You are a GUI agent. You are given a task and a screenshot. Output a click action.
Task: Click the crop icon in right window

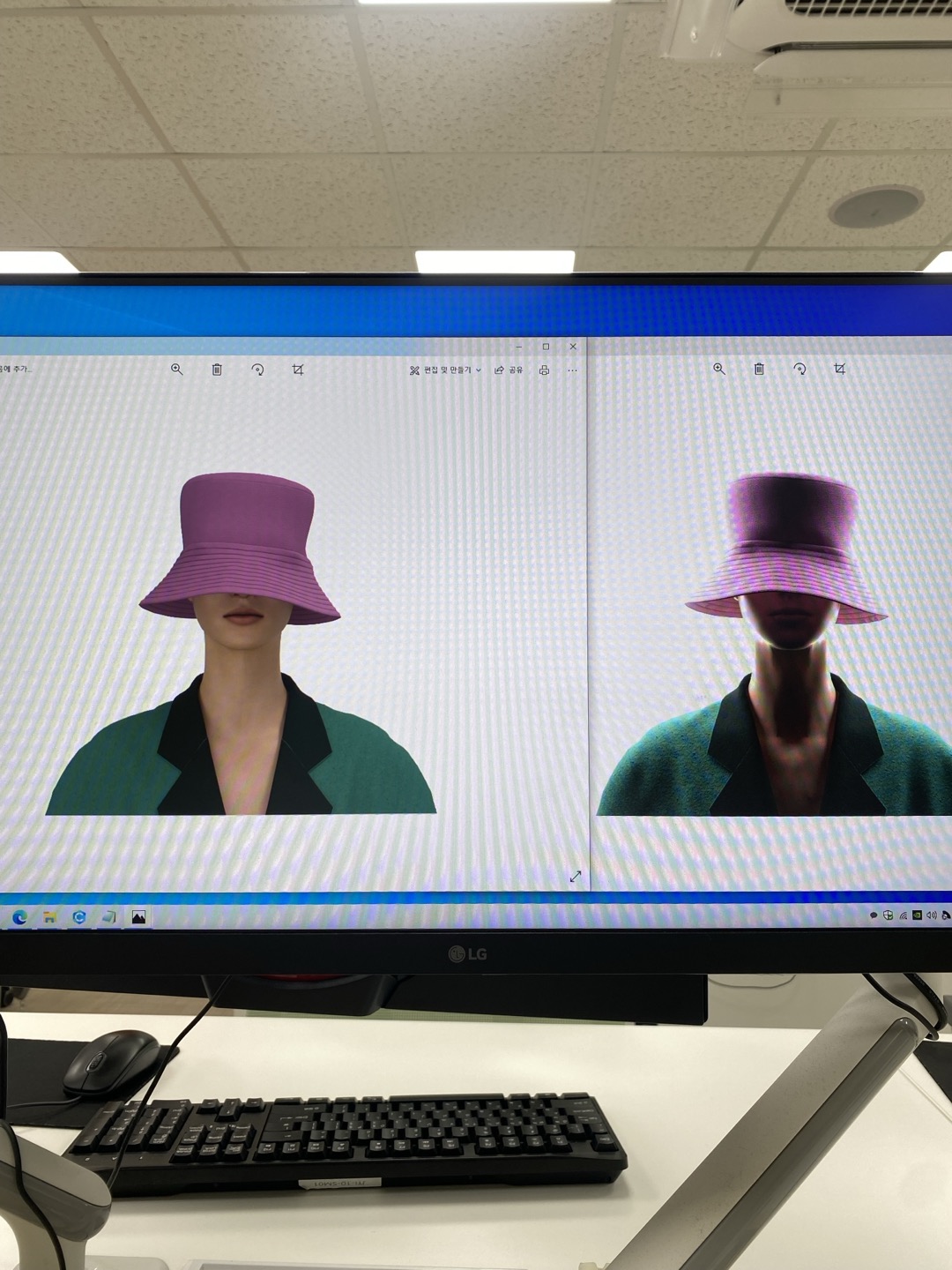(839, 369)
